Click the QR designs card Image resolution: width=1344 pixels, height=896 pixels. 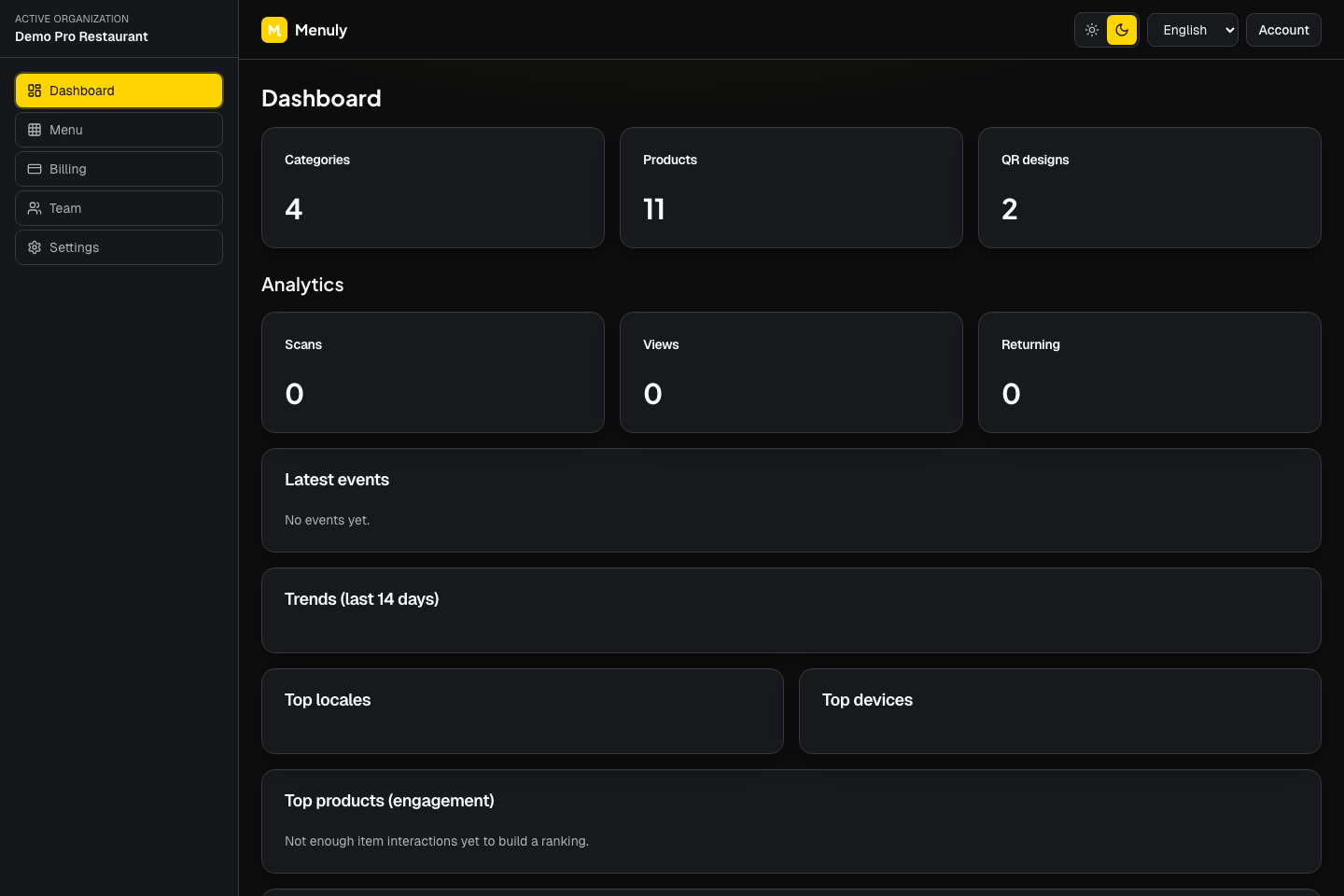point(1150,188)
